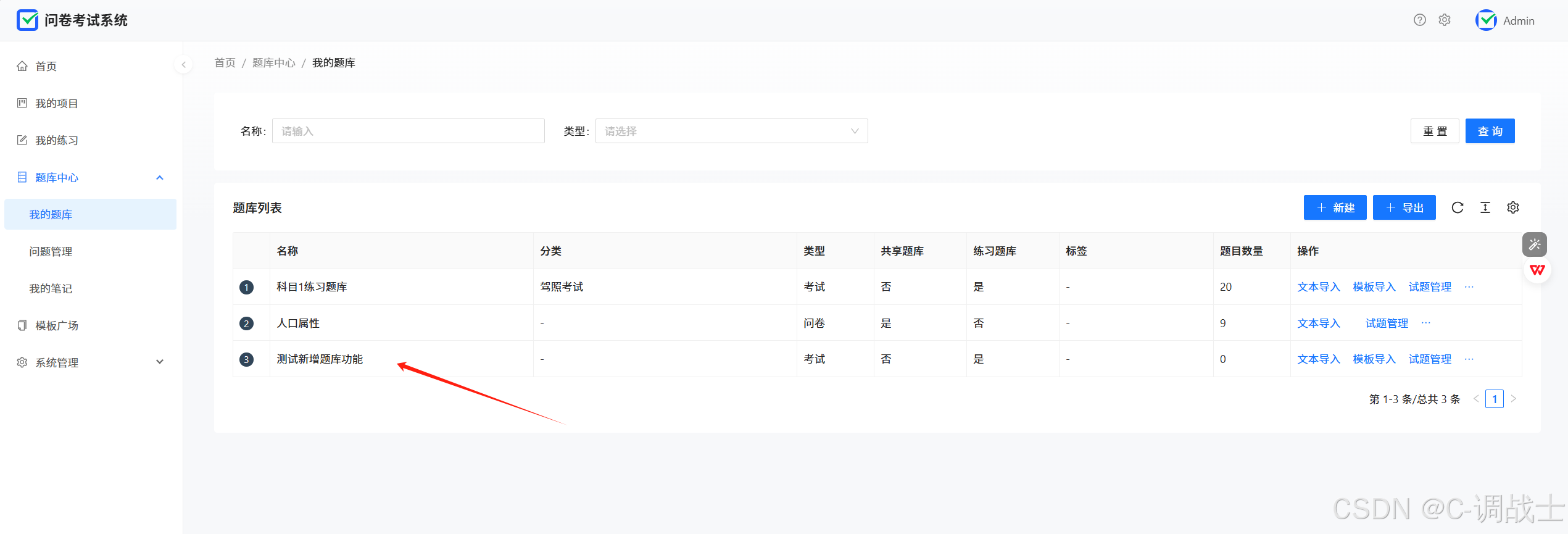
Task: Open more actions for 人口属性 row
Action: click(1426, 323)
